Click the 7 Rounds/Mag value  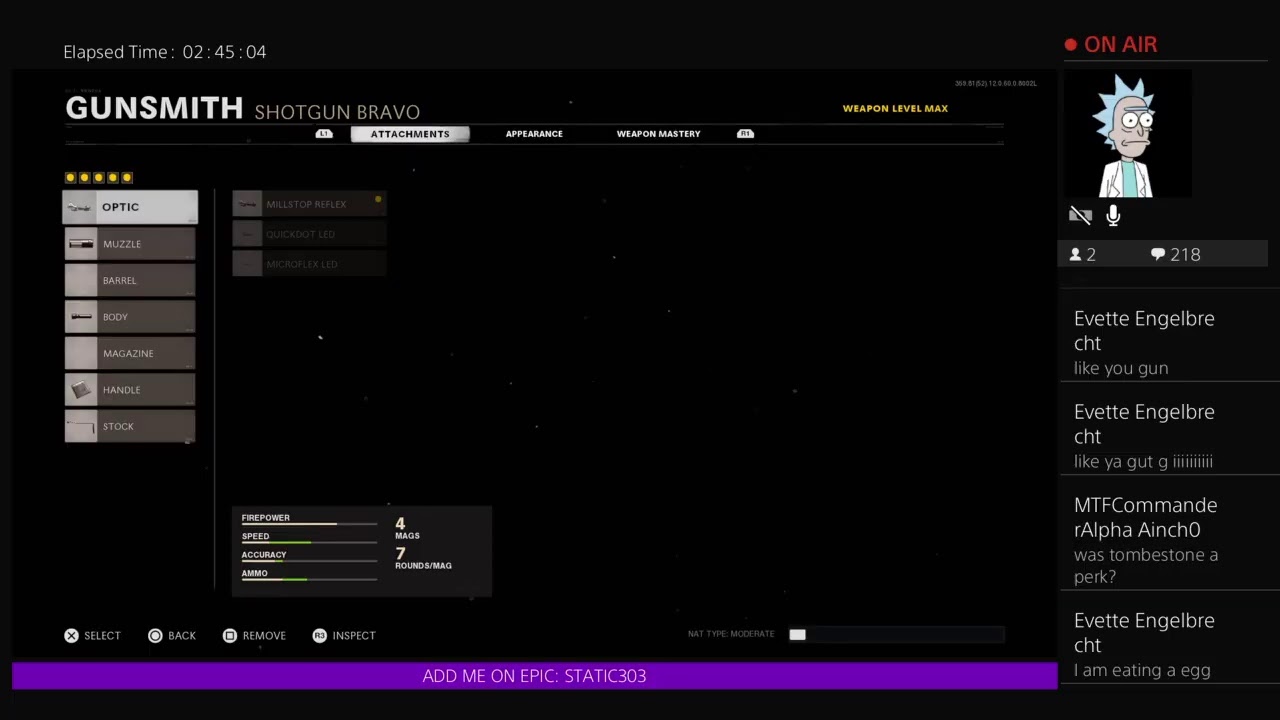(x=422, y=558)
